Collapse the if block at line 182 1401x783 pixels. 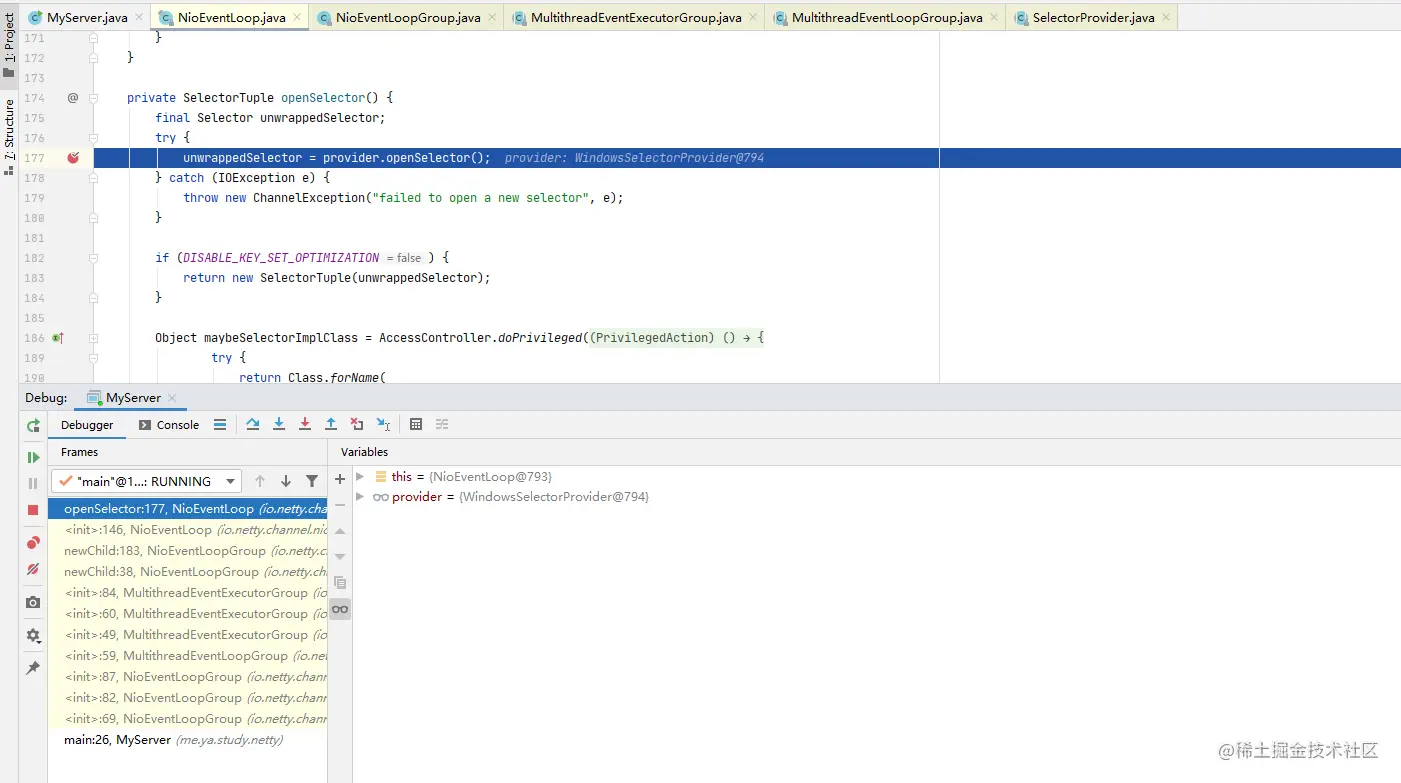93,258
